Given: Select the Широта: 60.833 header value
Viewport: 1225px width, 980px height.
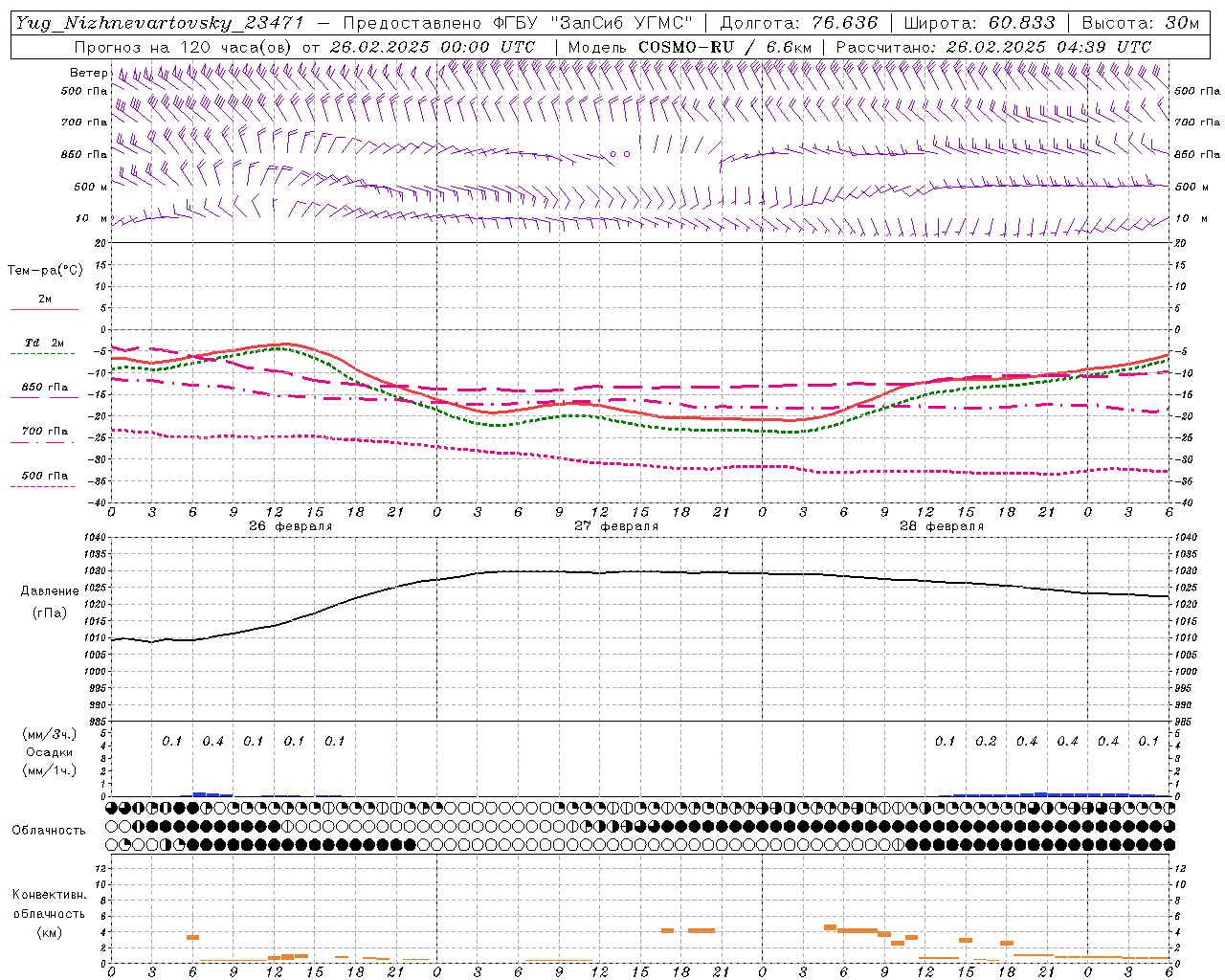Looking at the screenshot, I should [x=979, y=23].
